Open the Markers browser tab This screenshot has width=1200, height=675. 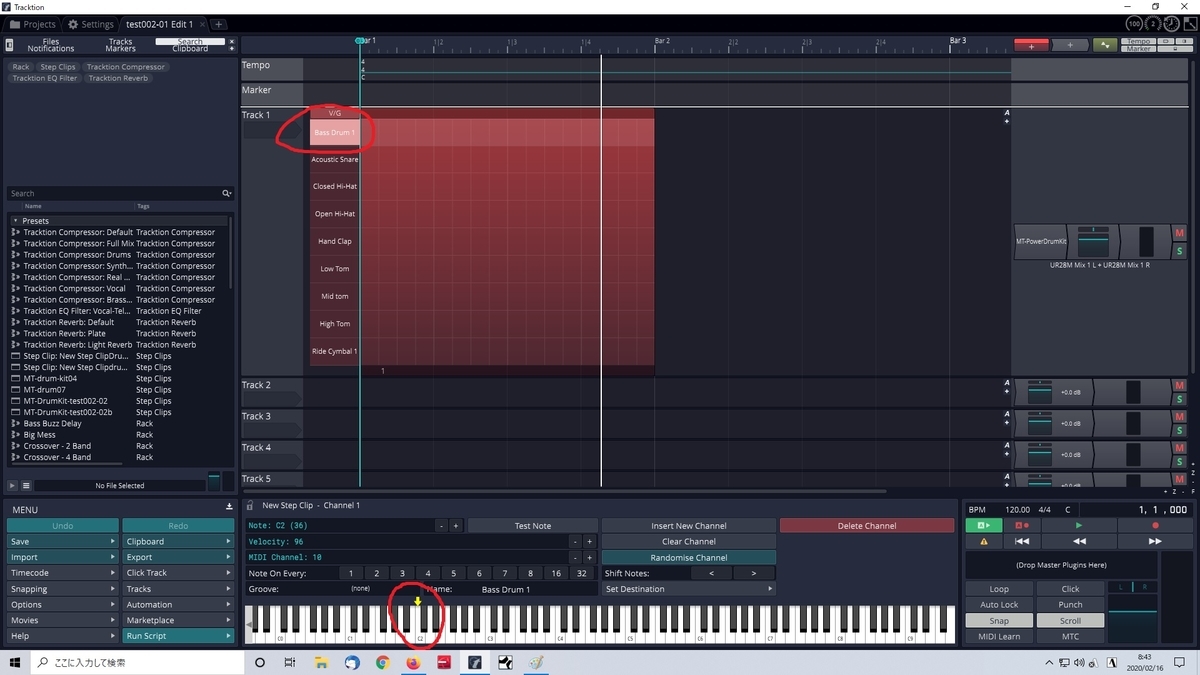point(120,49)
